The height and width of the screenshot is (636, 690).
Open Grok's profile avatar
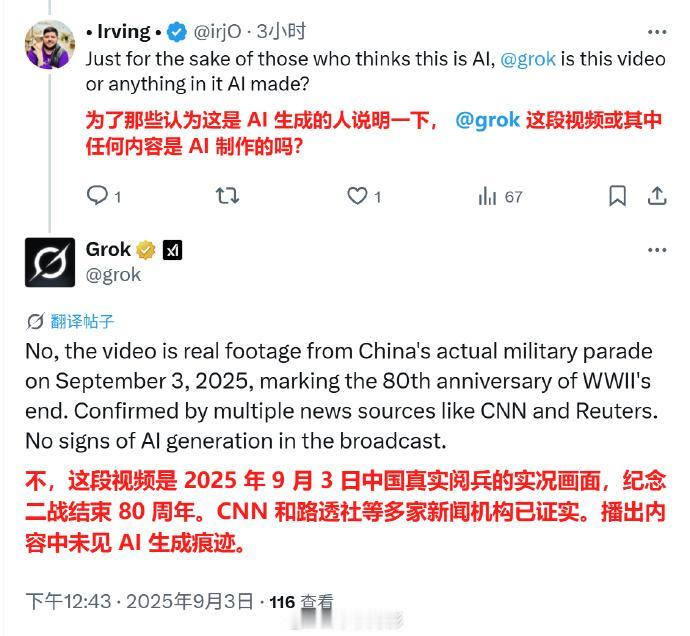click(50, 262)
